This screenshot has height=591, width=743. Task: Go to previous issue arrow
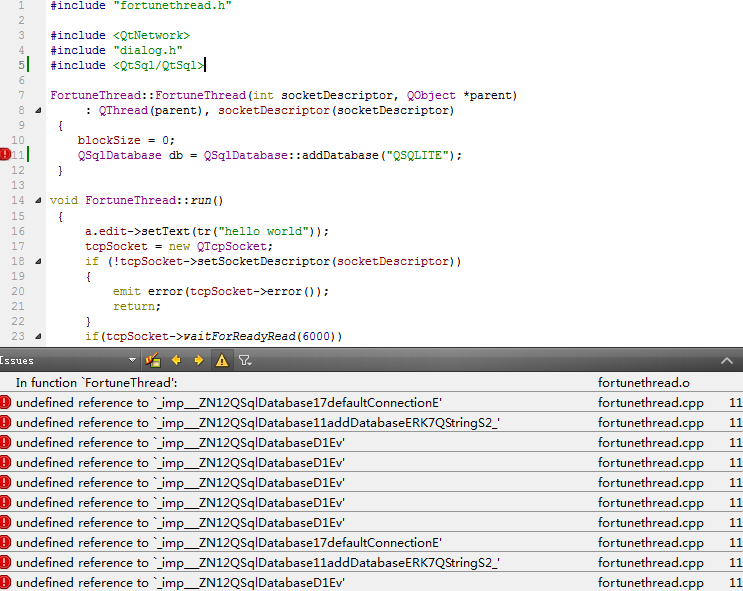point(176,361)
